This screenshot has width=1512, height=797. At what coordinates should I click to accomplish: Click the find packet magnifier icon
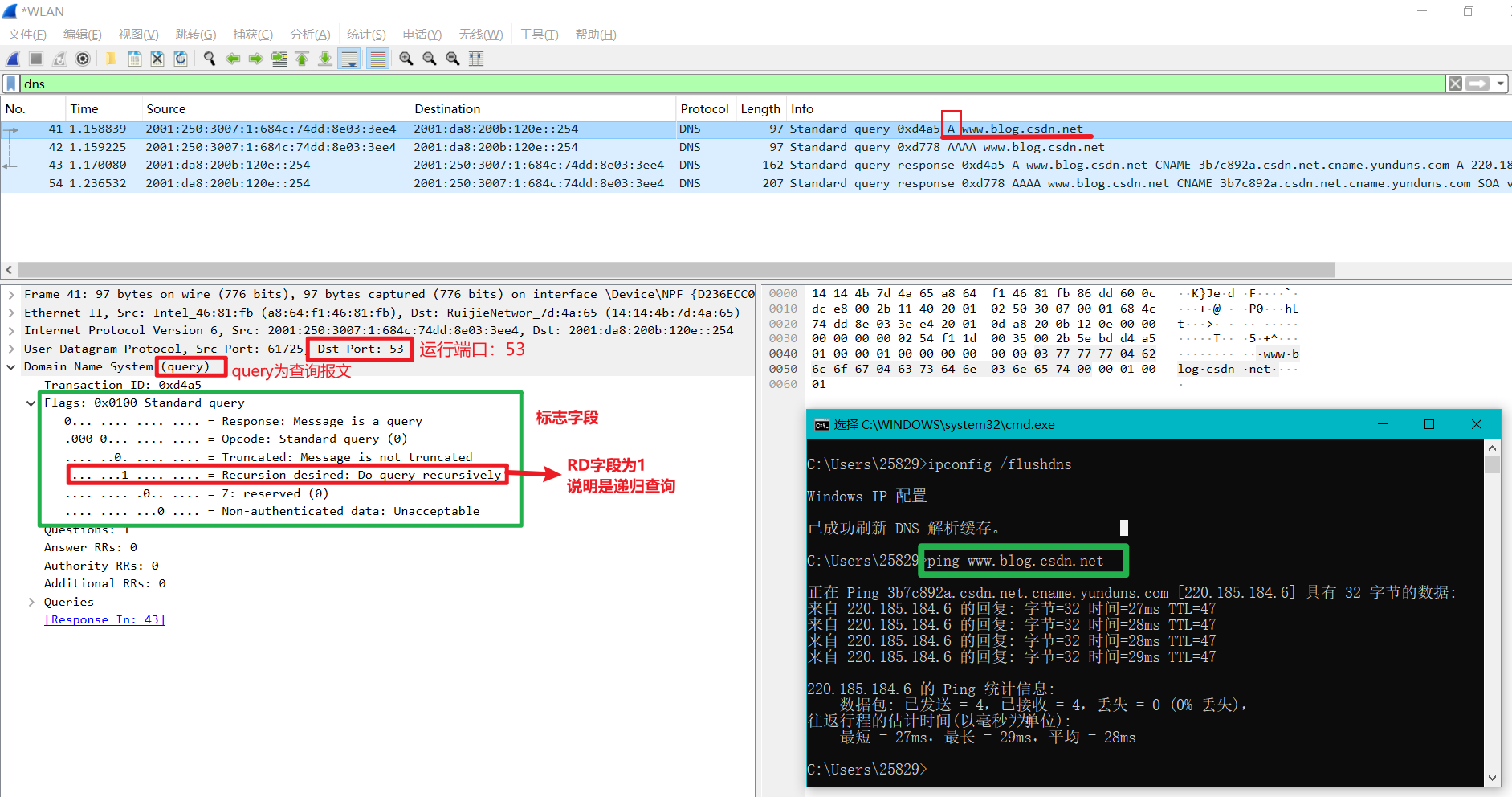pyautogui.click(x=210, y=59)
